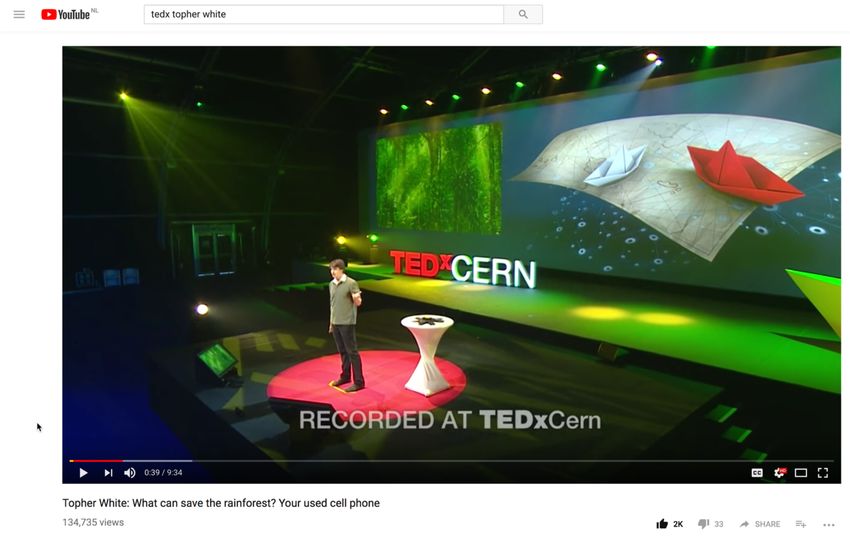Enter full screen mode
The height and width of the screenshot is (538, 850).
[823, 473]
